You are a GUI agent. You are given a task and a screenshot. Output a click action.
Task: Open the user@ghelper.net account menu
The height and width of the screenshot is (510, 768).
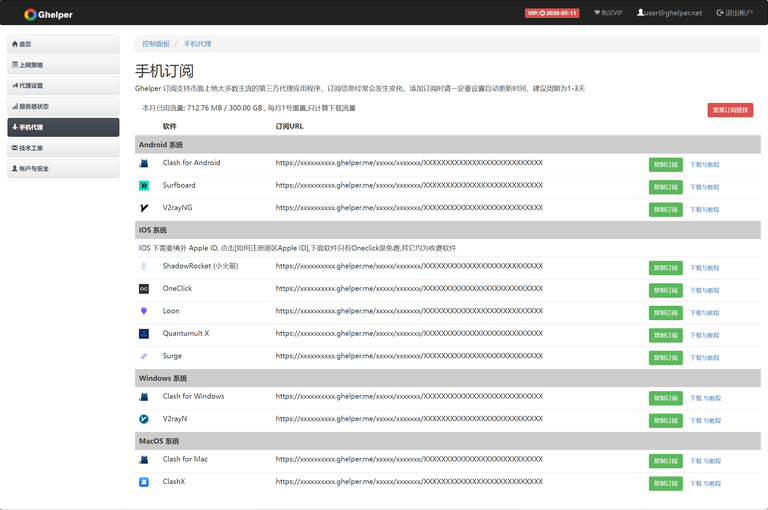[669, 13]
